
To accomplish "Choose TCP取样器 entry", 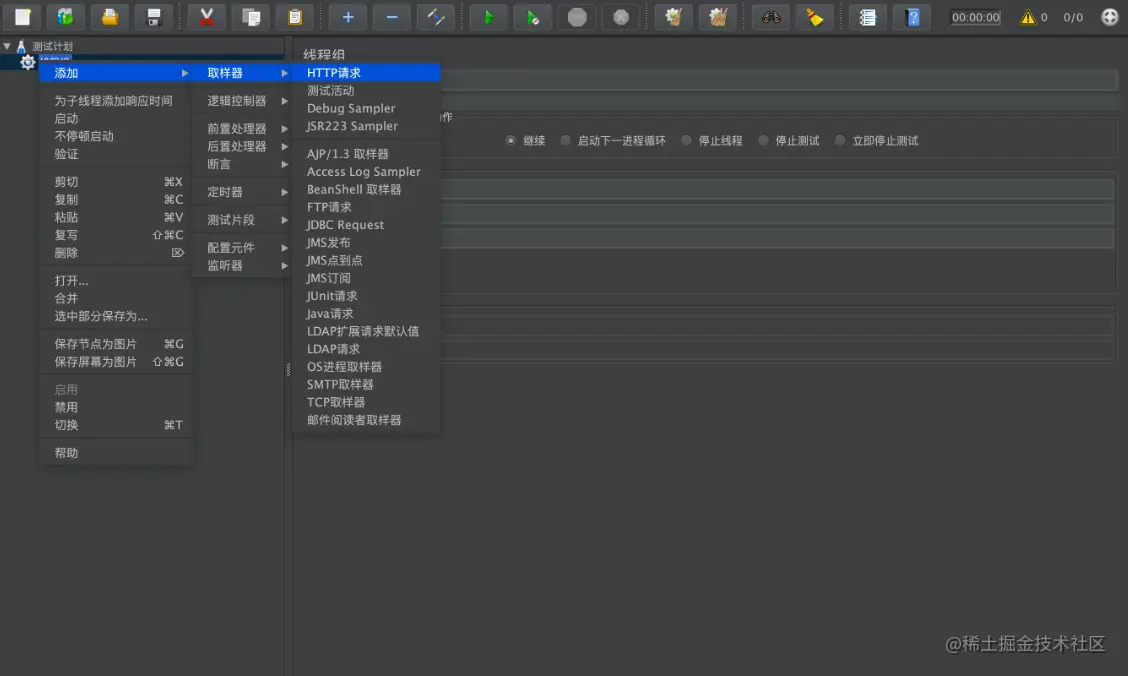I will [x=366, y=402].
